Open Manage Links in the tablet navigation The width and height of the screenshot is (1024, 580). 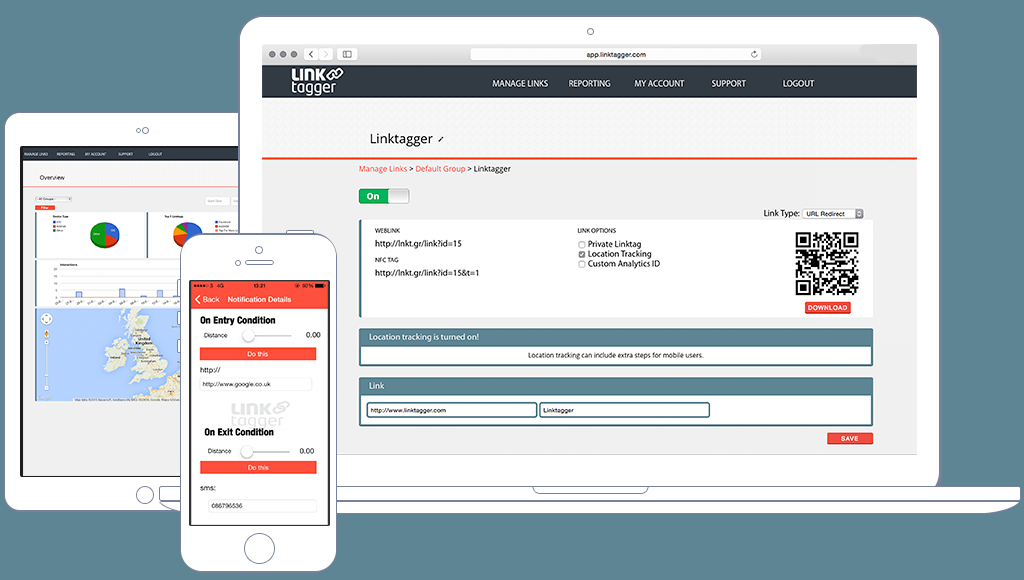coord(36,154)
